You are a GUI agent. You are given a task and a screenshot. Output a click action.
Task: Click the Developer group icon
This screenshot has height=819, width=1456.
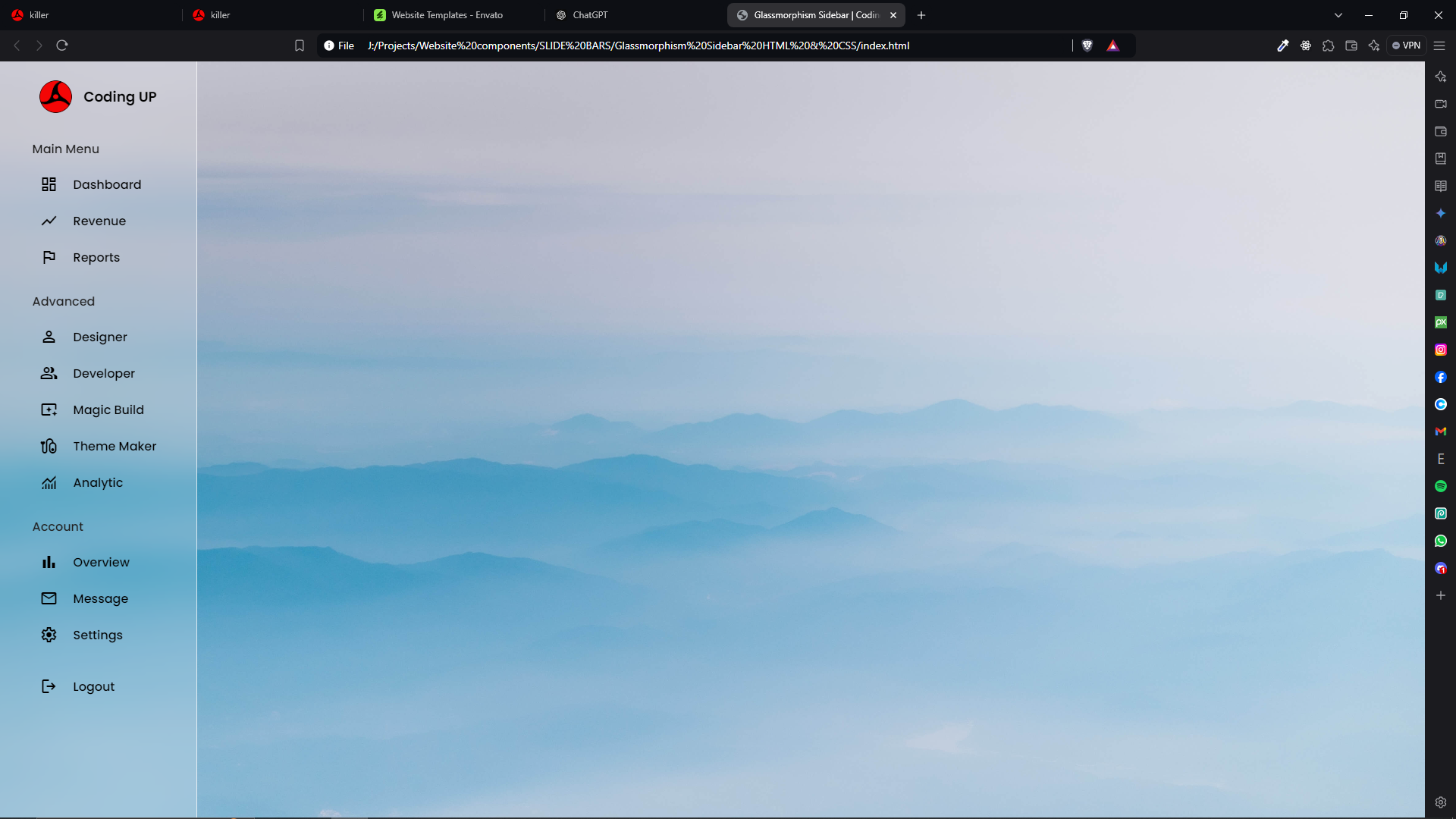(49, 373)
